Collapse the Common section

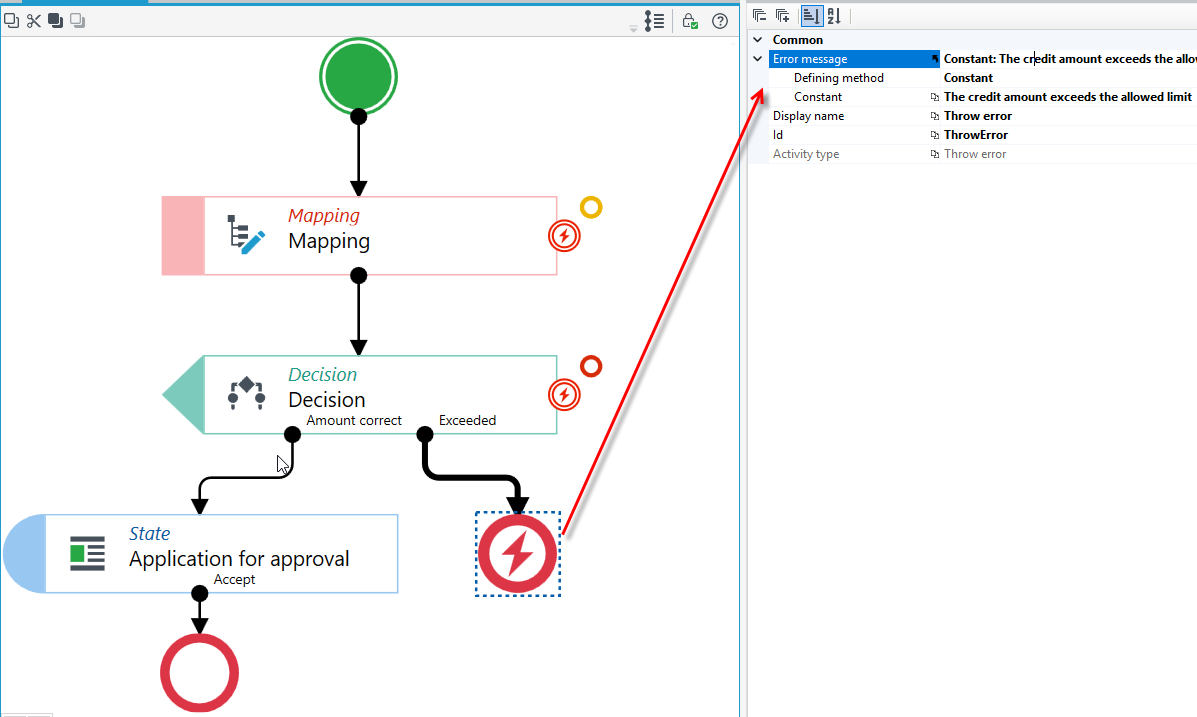(757, 40)
